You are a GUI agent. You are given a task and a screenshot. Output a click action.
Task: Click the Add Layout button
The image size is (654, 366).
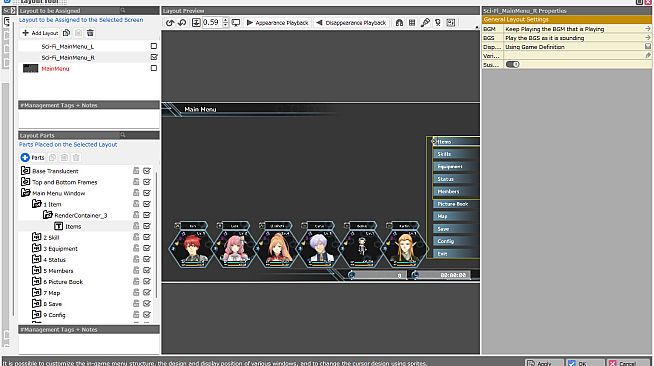coord(40,33)
